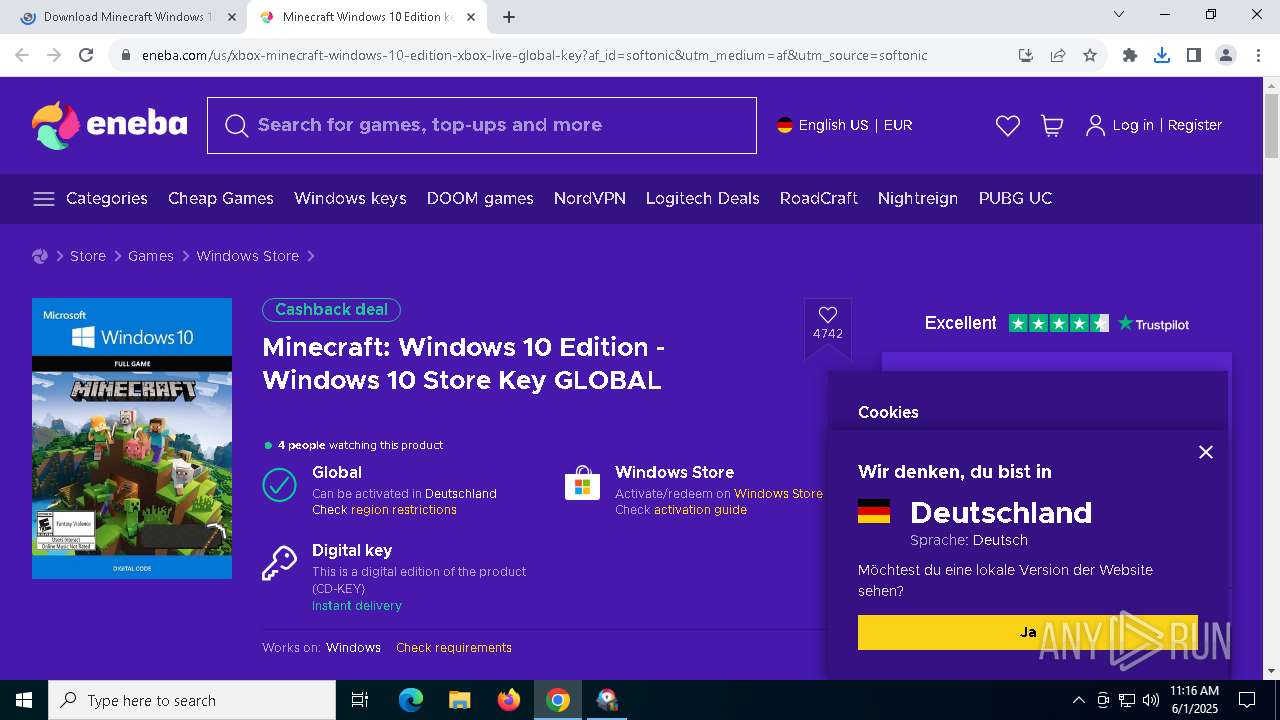Toggle the browser side panel

point(1194,55)
